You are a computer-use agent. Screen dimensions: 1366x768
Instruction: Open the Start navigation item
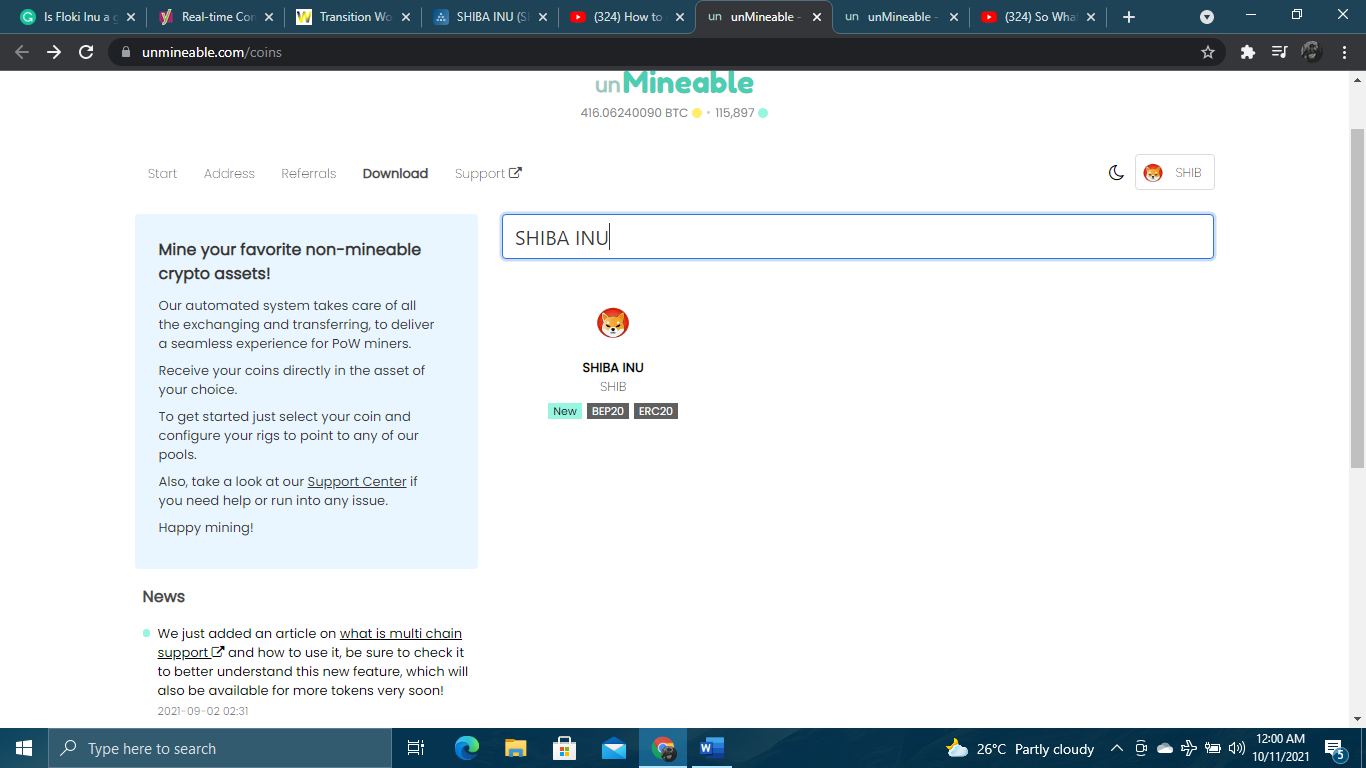[x=162, y=173]
